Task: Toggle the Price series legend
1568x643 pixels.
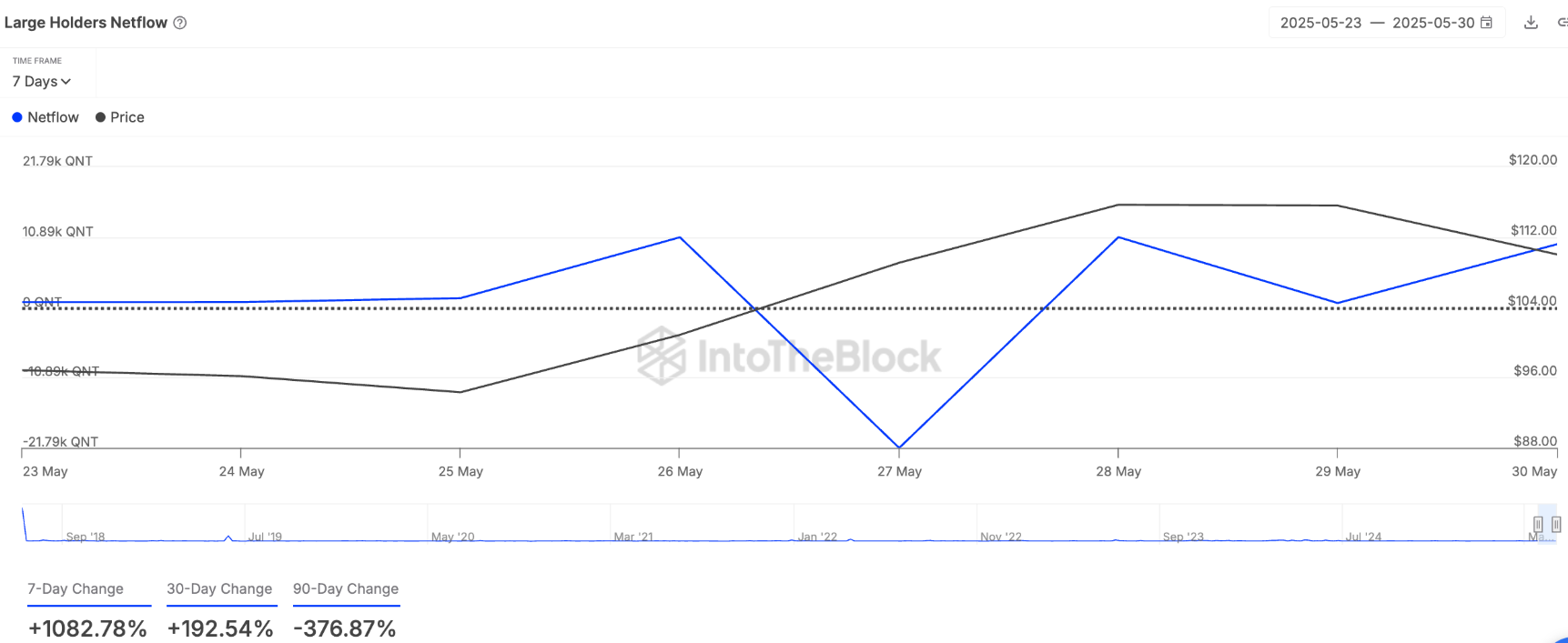Action: click(x=120, y=117)
